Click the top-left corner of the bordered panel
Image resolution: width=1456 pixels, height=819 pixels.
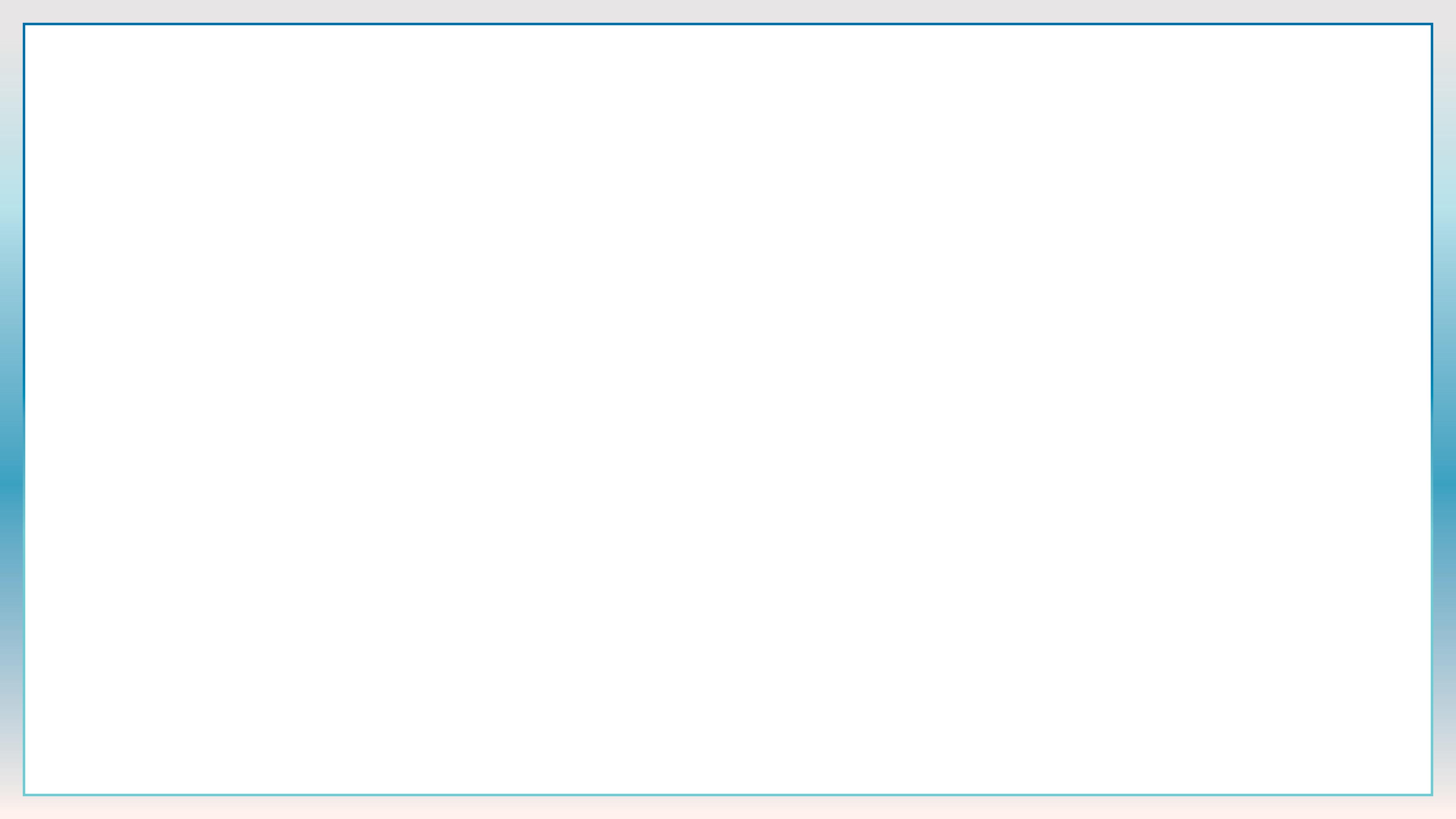click(x=24, y=24)
